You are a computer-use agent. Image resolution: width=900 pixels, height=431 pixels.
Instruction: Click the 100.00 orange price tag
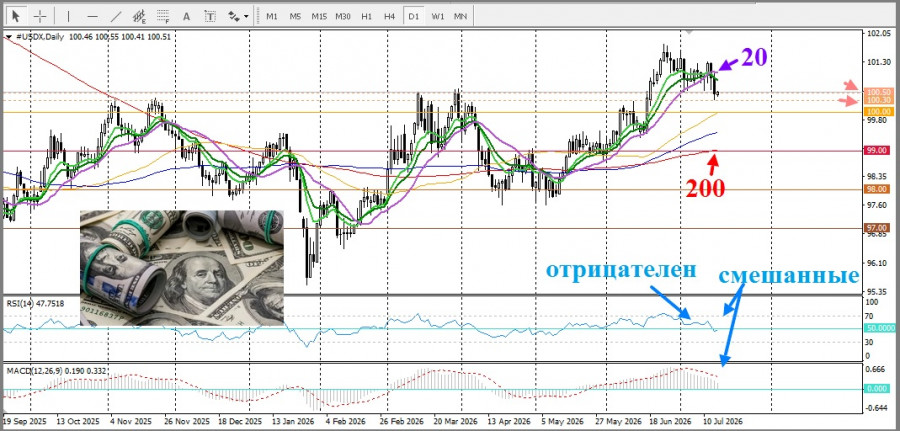click(x=879, y=111)
